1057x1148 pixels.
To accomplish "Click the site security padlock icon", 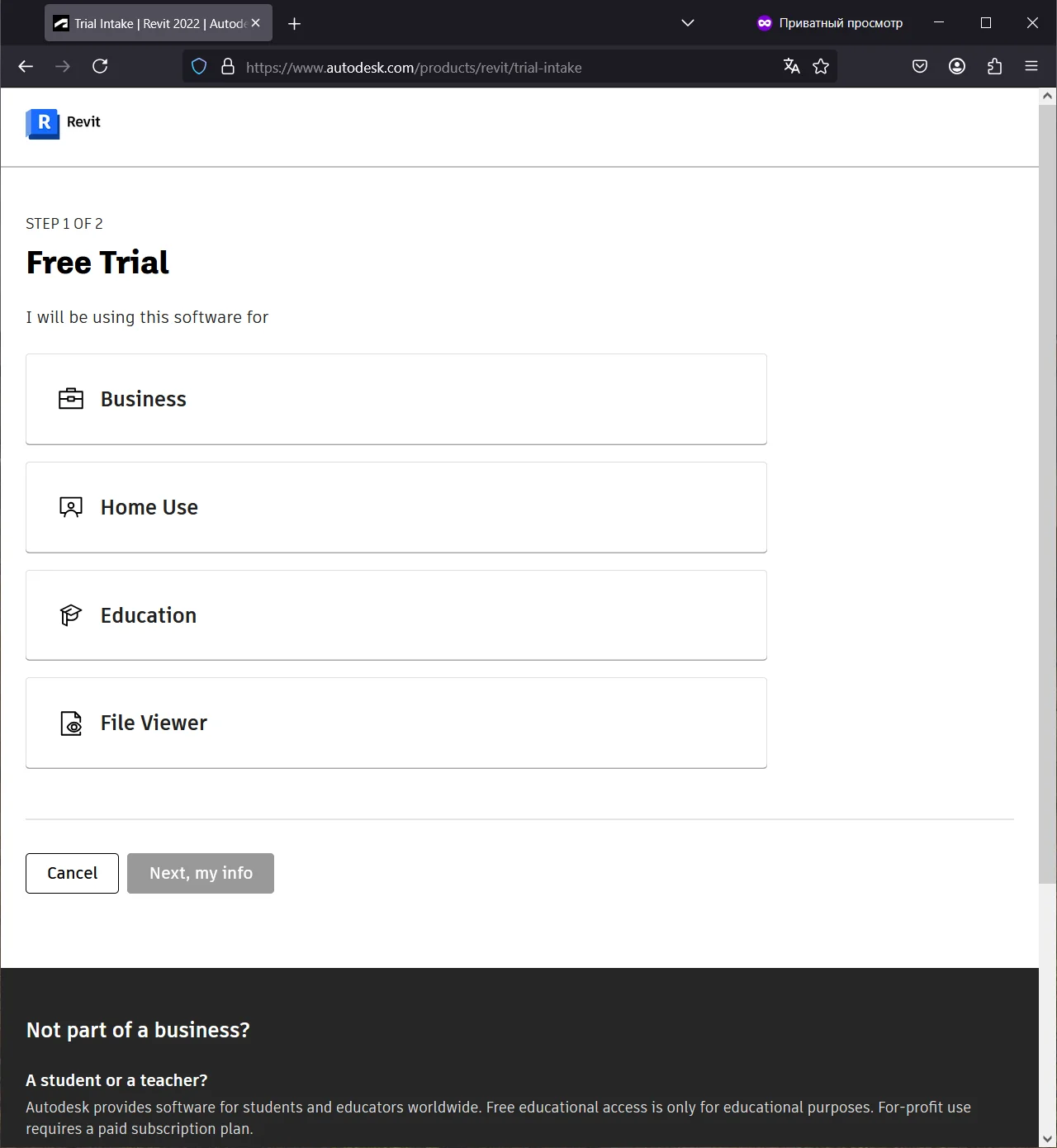I will pos(228,67).
